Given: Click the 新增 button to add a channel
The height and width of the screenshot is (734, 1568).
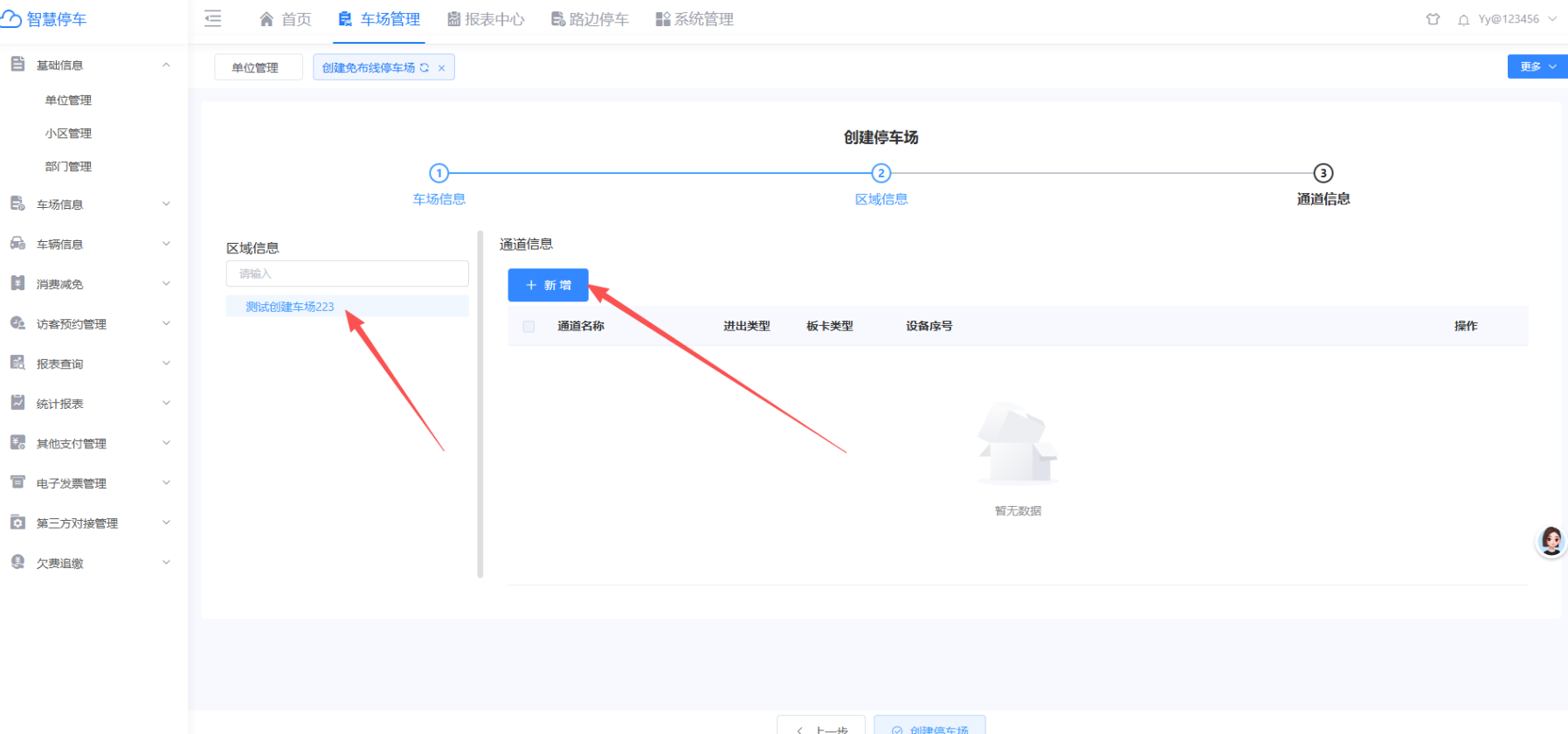Looking at the screenshot, I should (x=549, y=285).
